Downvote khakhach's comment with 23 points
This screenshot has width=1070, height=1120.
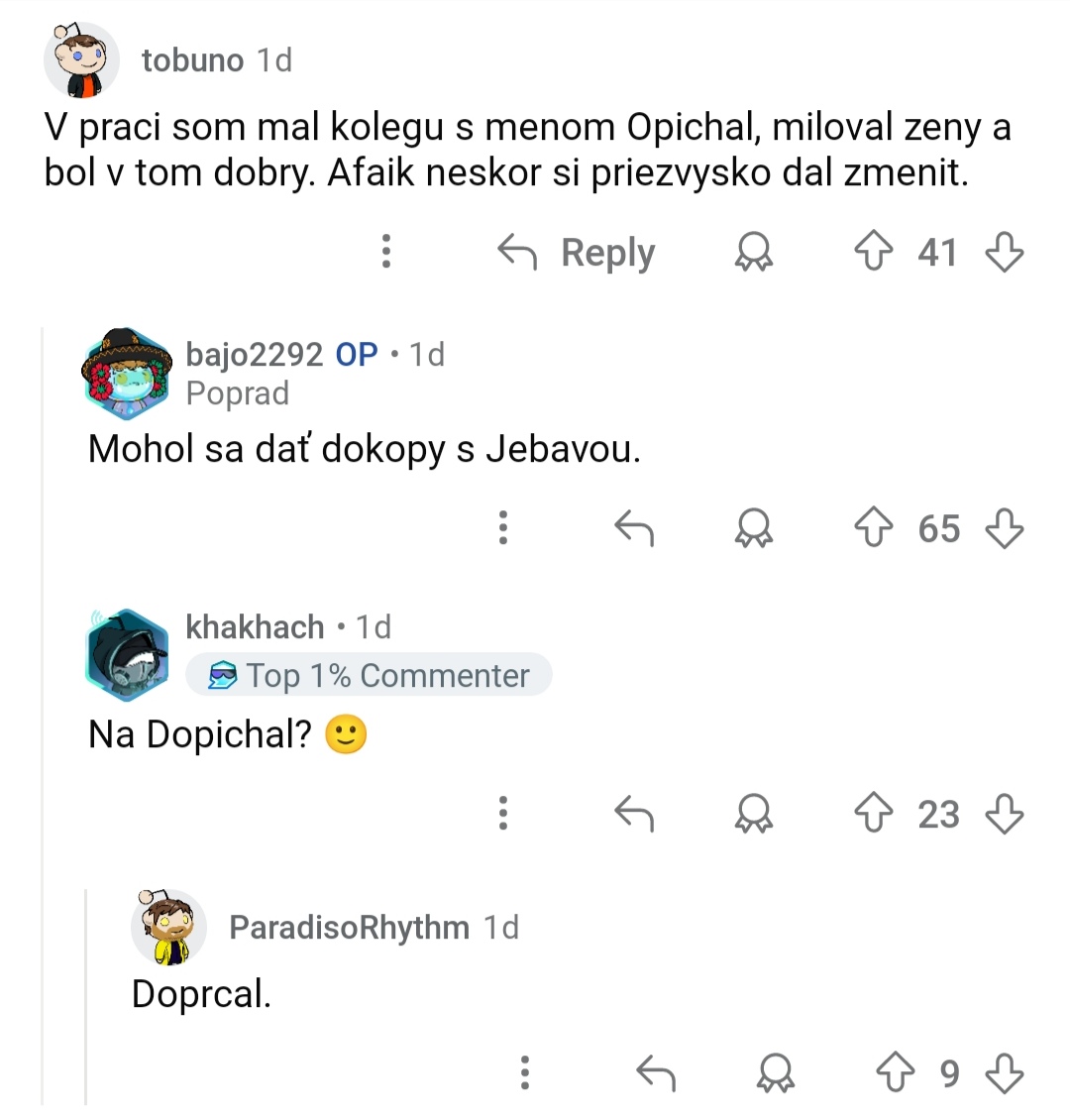click(1004, 814)
